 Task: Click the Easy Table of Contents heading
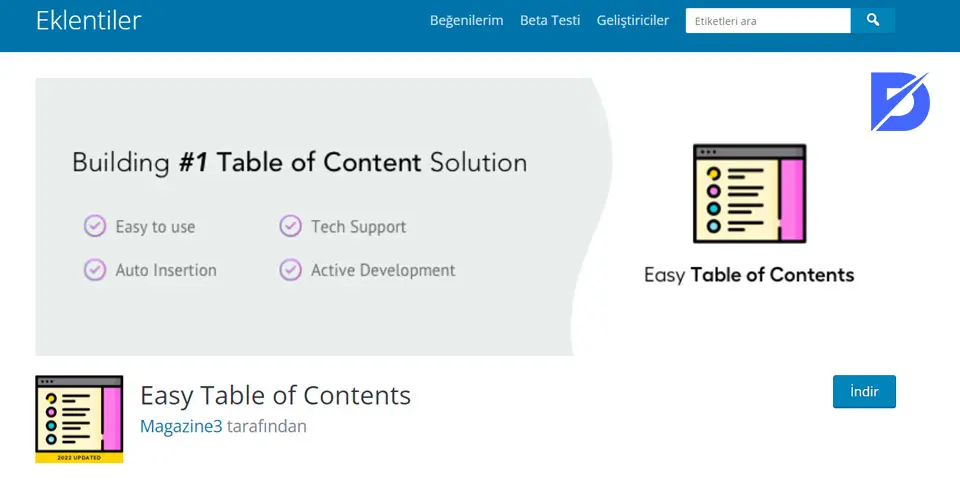click(x=276, y=396)
